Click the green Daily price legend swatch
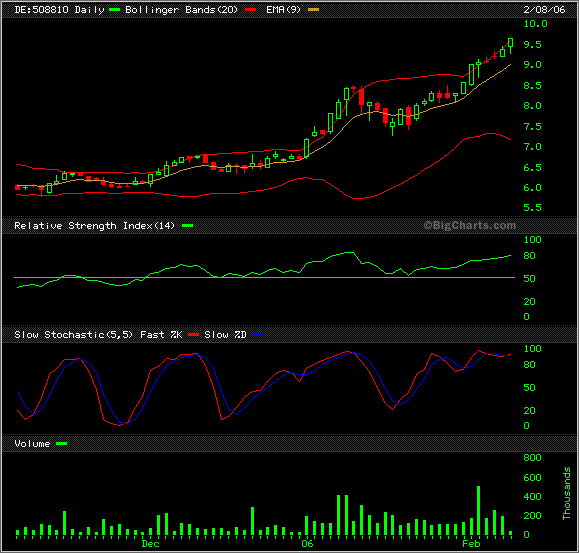The width and height of the screenshot is (579, 553). point(114,10)
